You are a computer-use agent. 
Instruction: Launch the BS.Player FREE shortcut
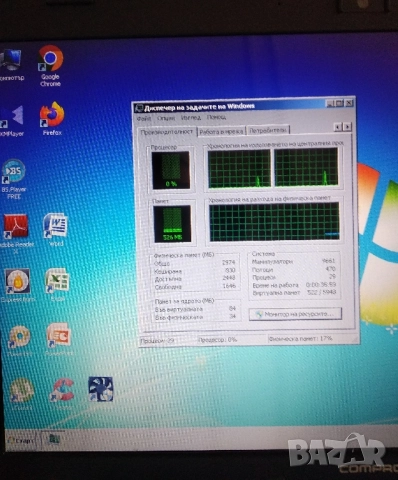click(13, 179)
